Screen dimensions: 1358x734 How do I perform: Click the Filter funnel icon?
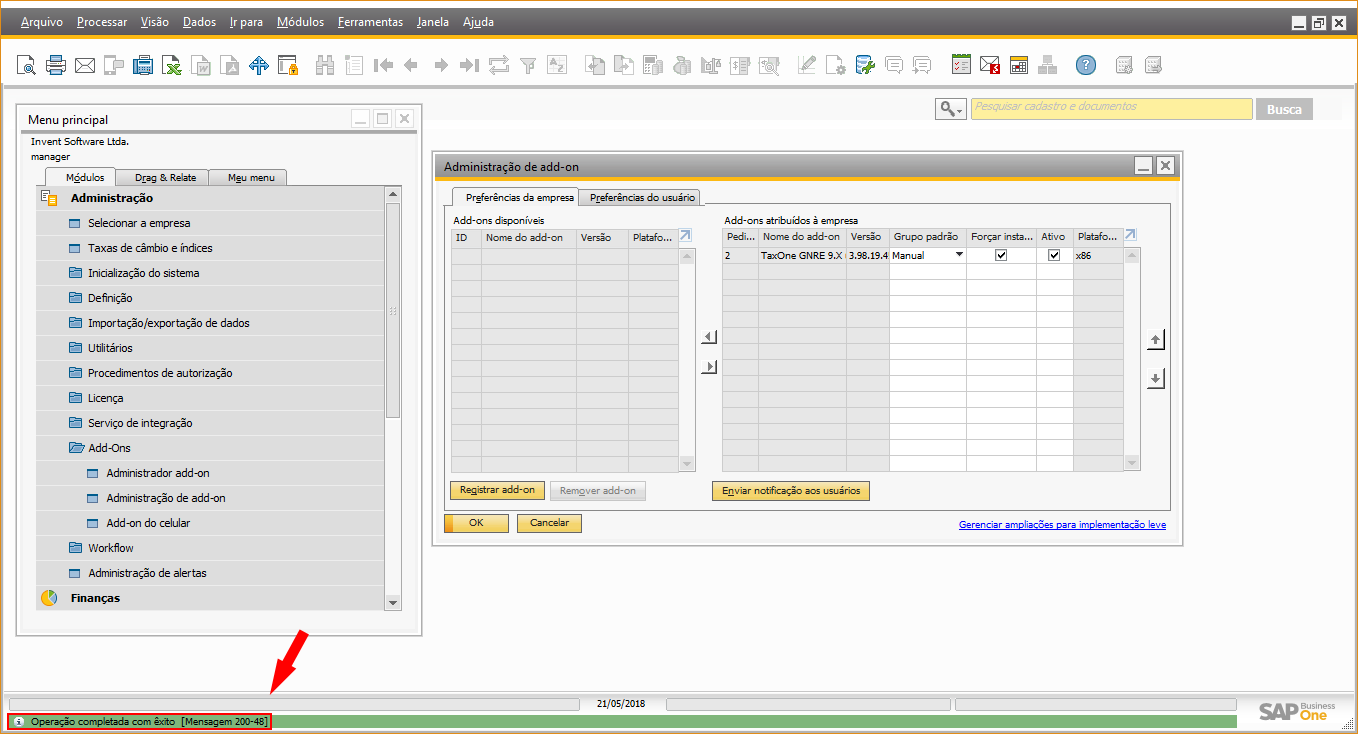(x=527, y=66)
